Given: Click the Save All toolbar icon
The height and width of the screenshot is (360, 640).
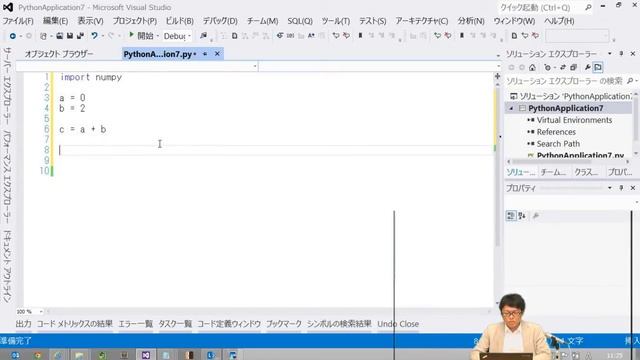Looking at the screenshot, I should pyautogui.click(x=80, y=36).
